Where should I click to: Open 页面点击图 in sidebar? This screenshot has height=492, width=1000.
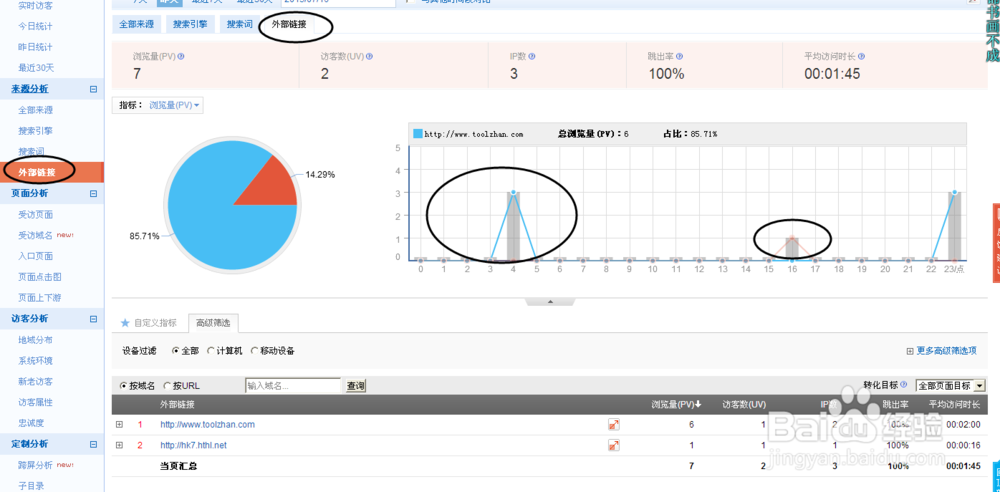coord(40,277)
